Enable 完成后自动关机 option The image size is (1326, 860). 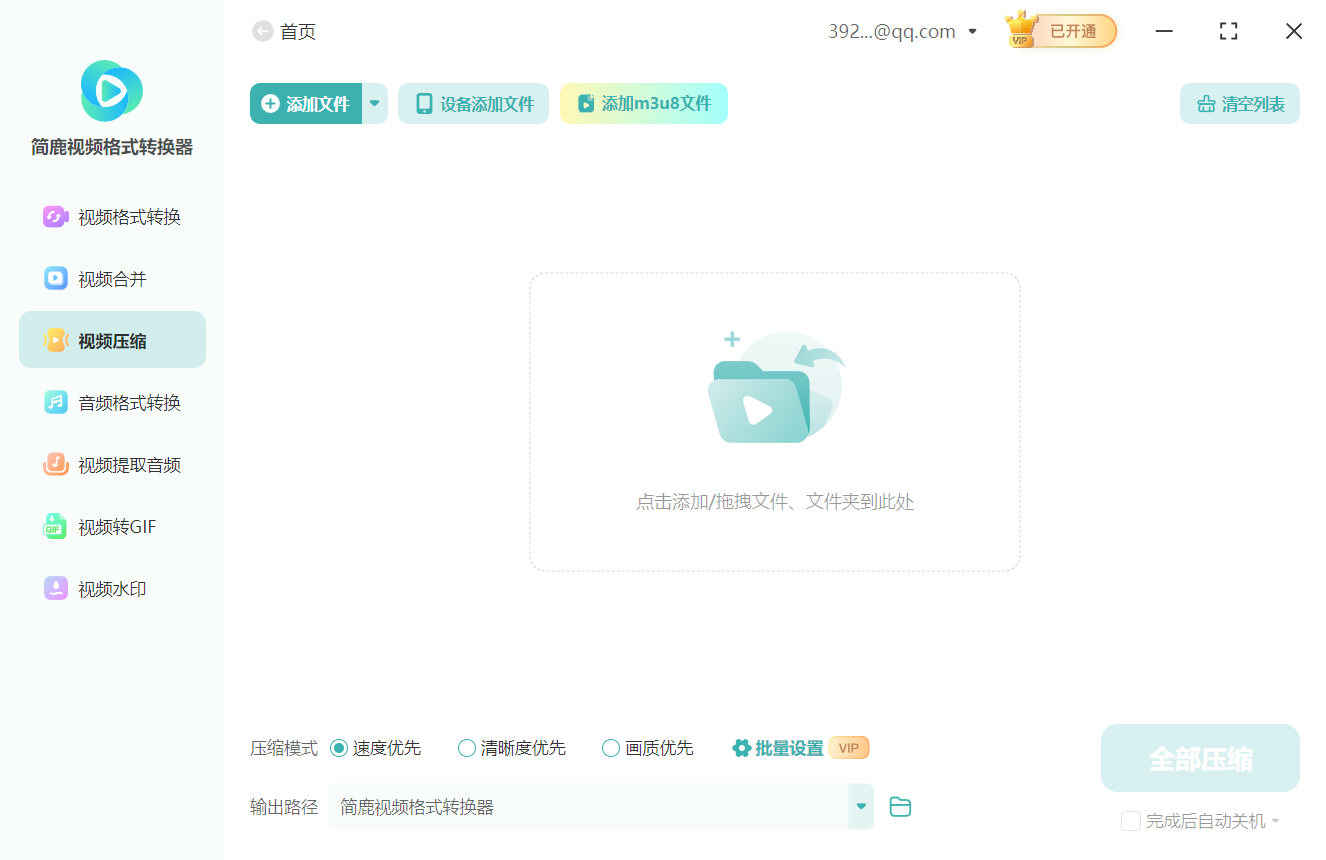point(1131,820)
